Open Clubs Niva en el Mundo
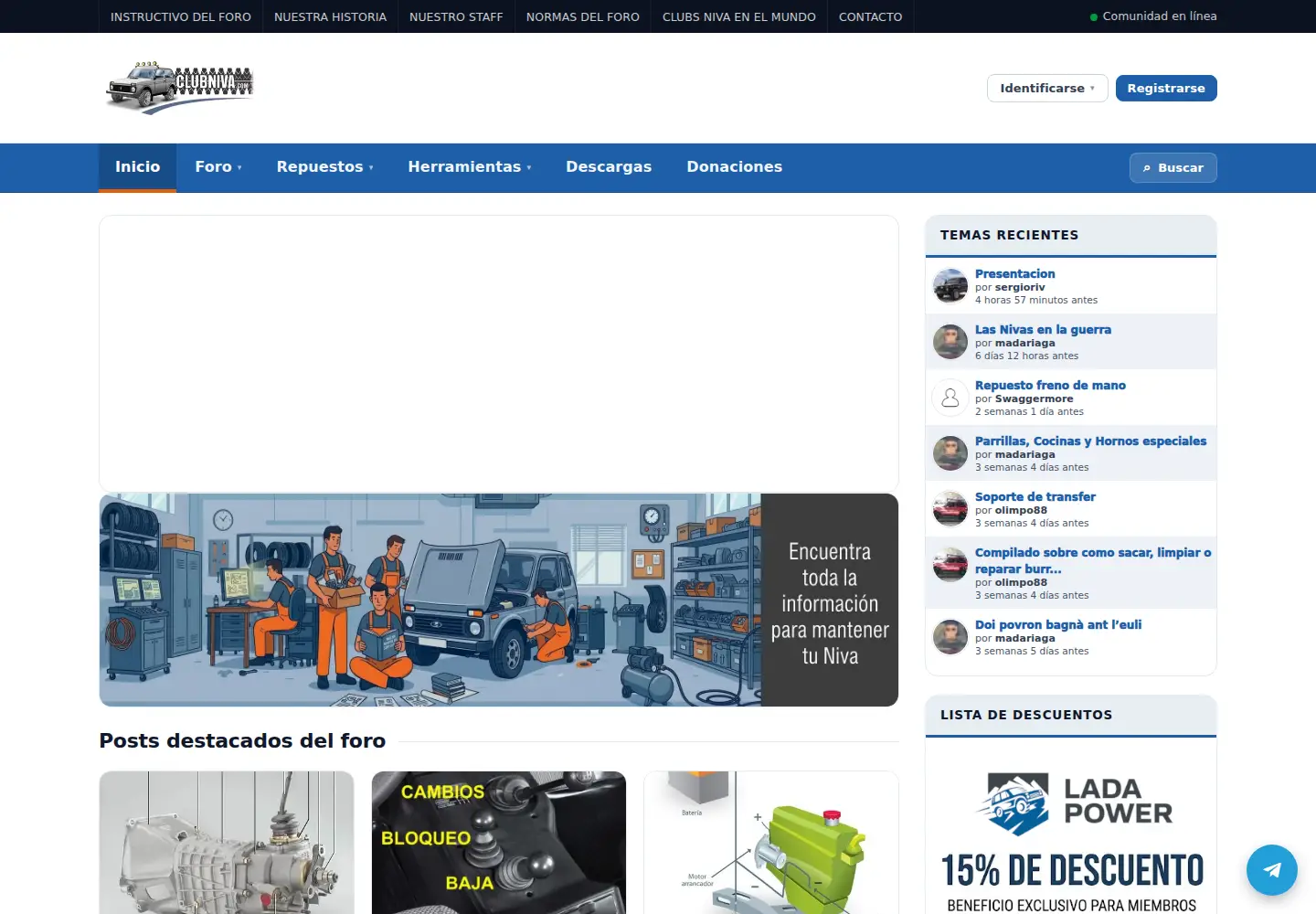The width and height of the screenshot is (1316, 914). click(739, 16)
